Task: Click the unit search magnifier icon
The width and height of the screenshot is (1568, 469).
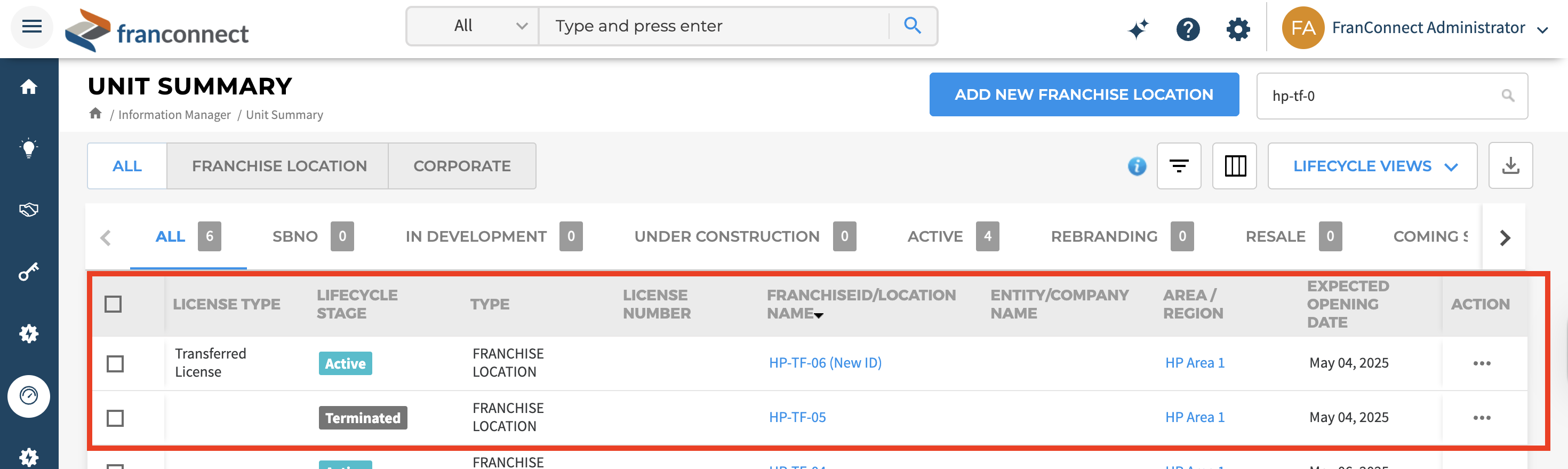Action: pyautogui.click(x=1507, y=96)
